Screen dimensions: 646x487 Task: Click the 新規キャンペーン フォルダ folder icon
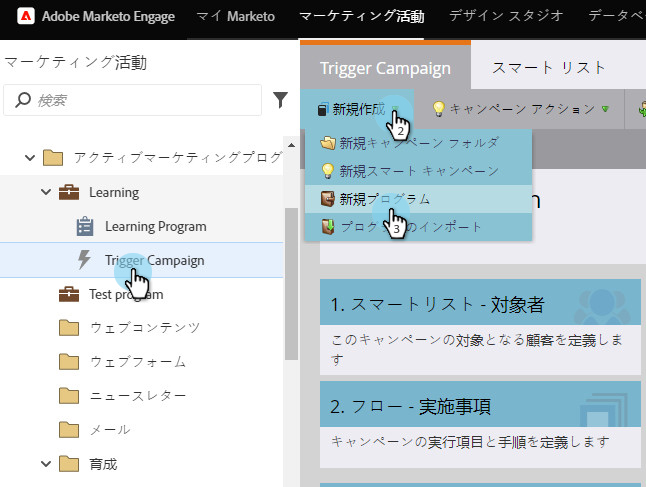328,143
